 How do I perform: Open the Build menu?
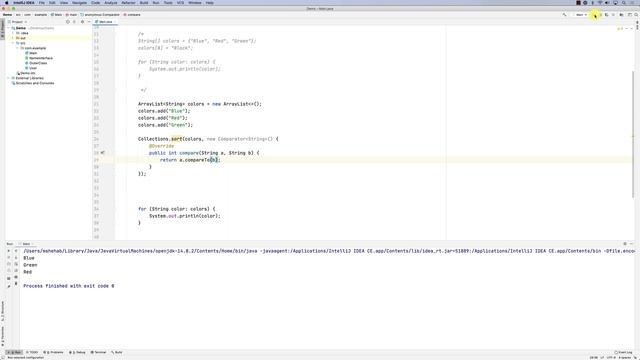click(144, 3)
